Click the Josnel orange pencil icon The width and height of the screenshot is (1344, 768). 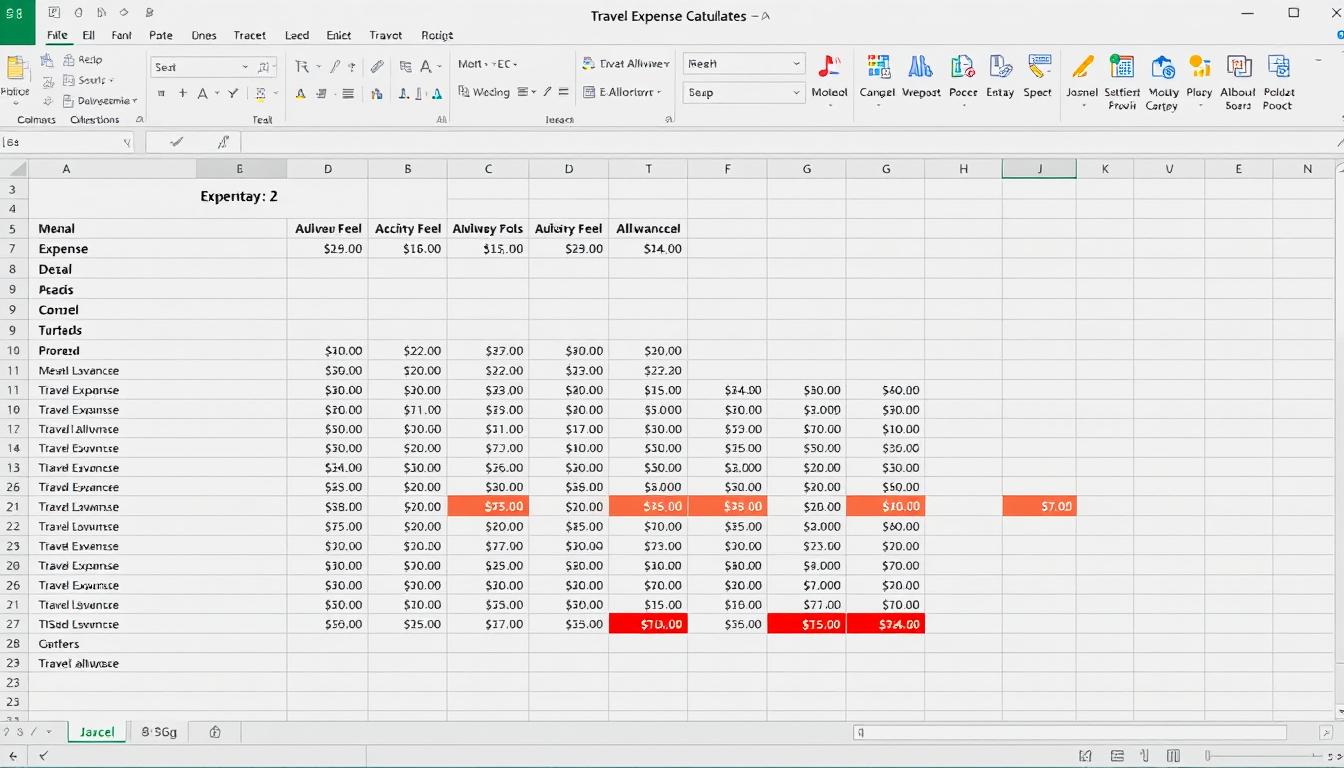[x=1082, y=67]
